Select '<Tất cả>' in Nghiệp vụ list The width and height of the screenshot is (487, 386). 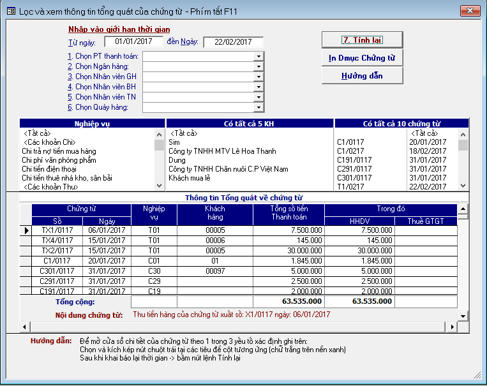pyautogui.click(x=37, y=133)
